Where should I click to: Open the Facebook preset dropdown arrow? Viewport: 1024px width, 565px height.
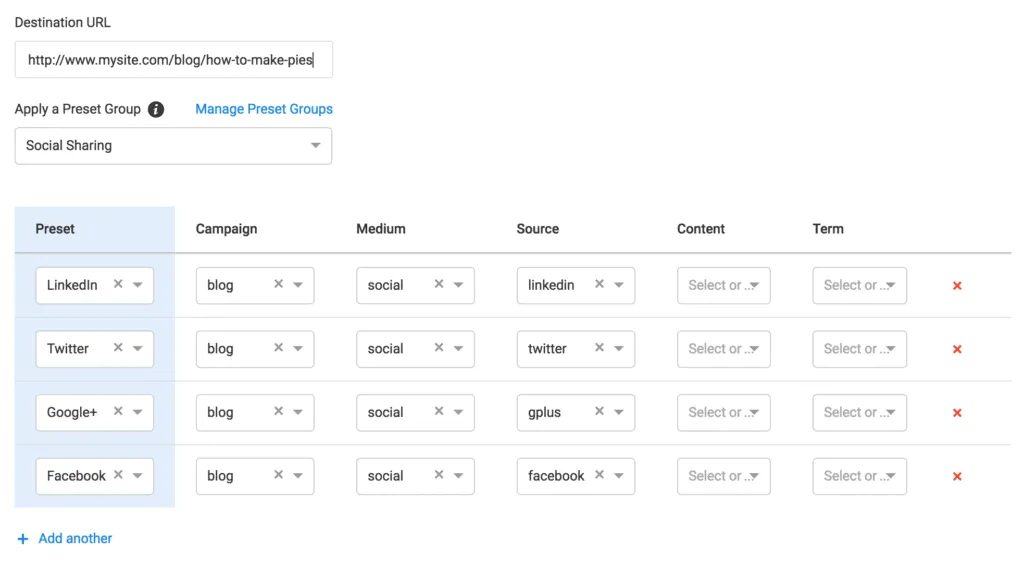138,476
